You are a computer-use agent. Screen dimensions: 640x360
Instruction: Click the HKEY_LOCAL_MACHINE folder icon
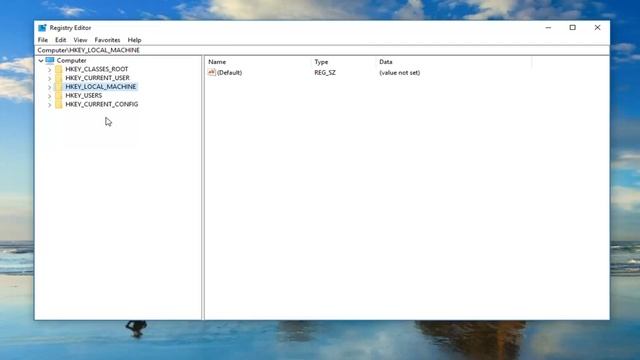[59, 87]
